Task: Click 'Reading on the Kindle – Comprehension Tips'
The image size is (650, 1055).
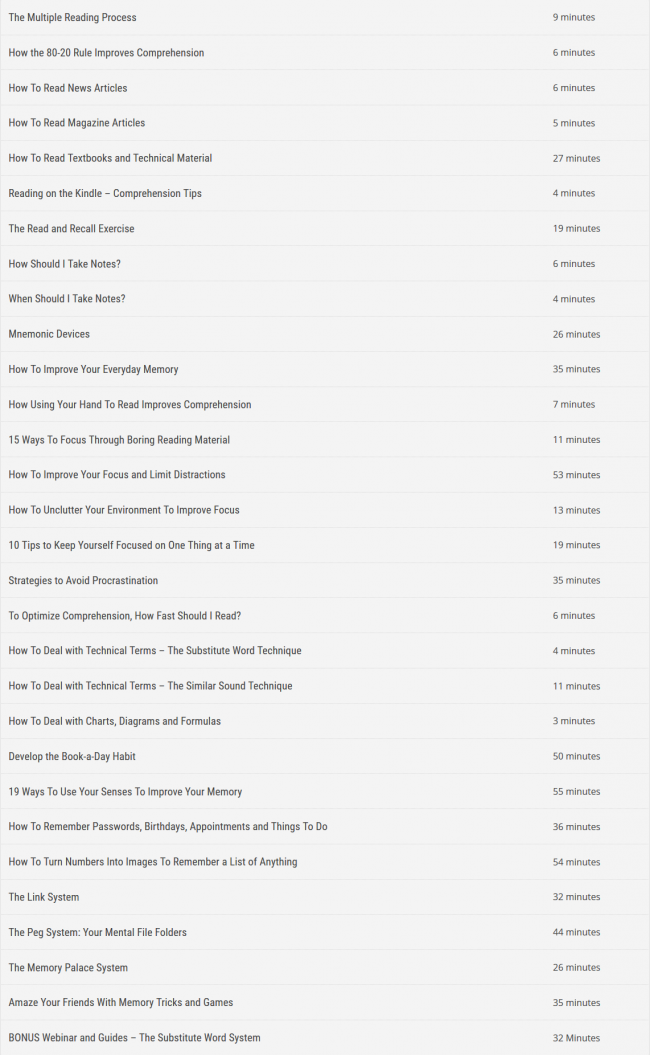Action: point(105,193)
